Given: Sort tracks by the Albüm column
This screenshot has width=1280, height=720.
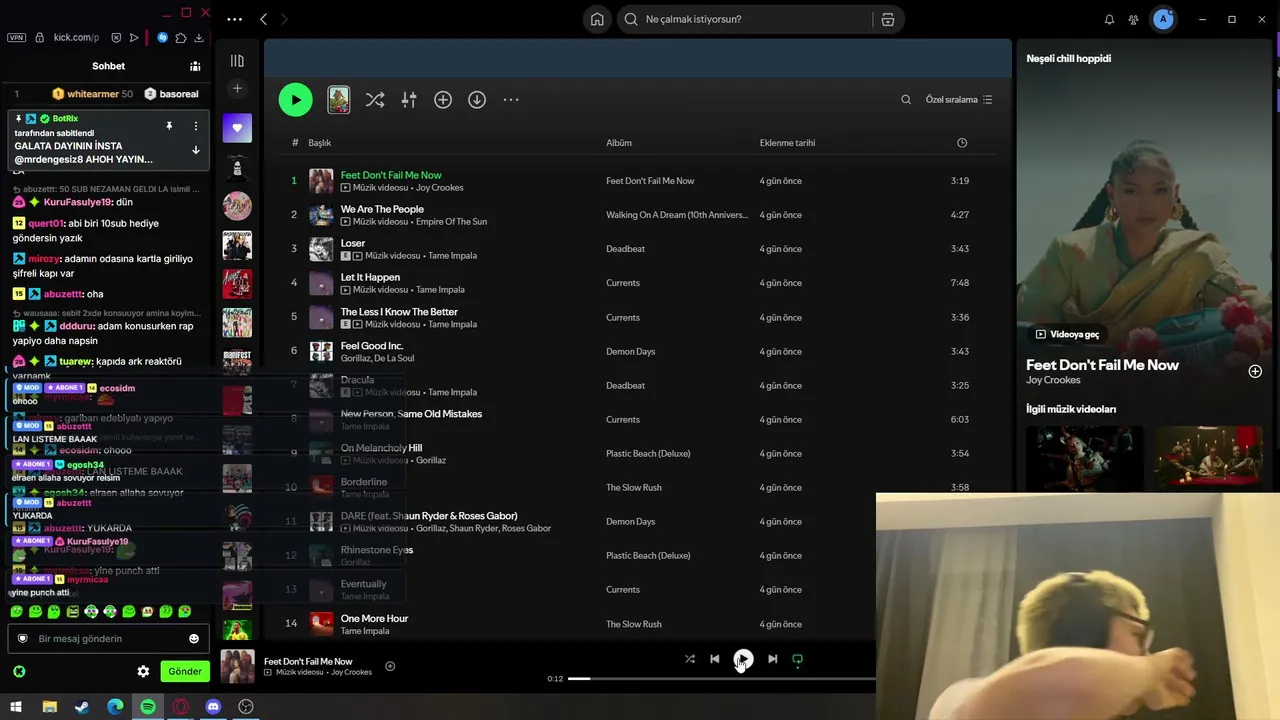Looking at the screenshot, I should pos(619,143).
